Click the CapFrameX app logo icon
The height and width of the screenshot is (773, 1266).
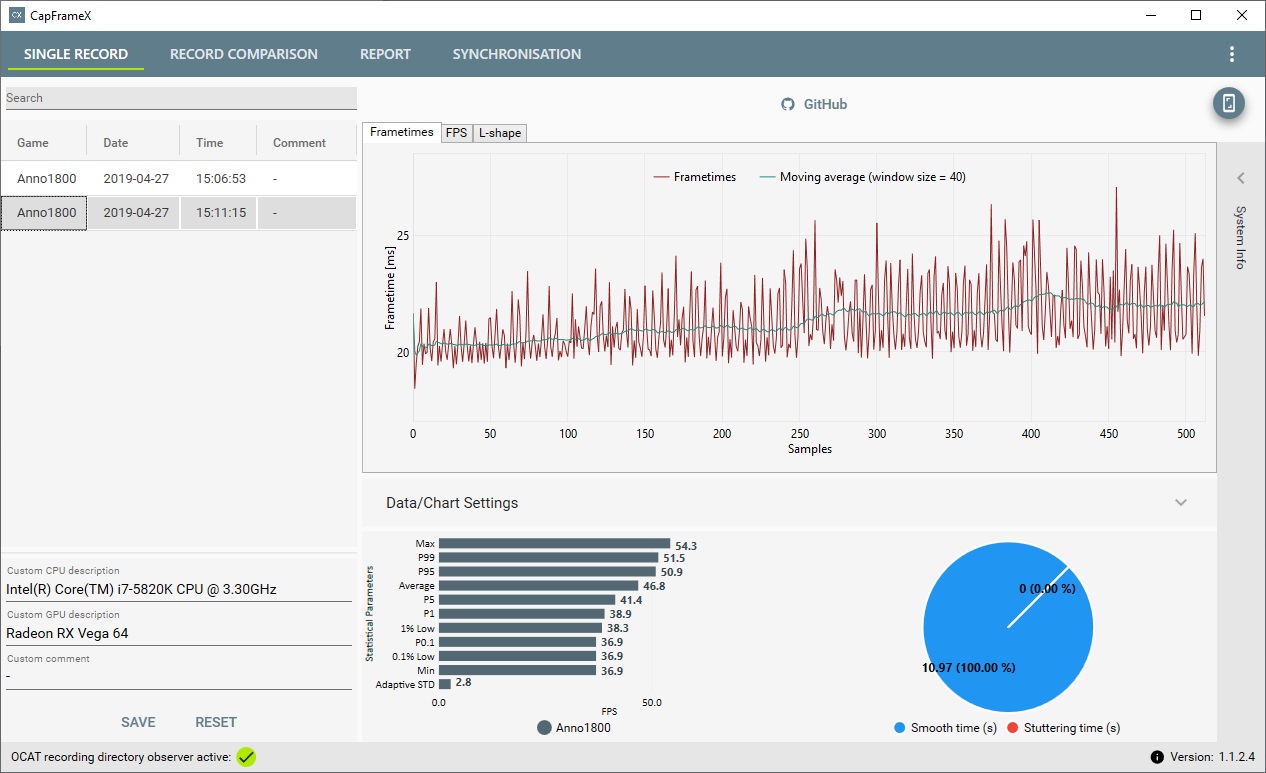(16, 15)
